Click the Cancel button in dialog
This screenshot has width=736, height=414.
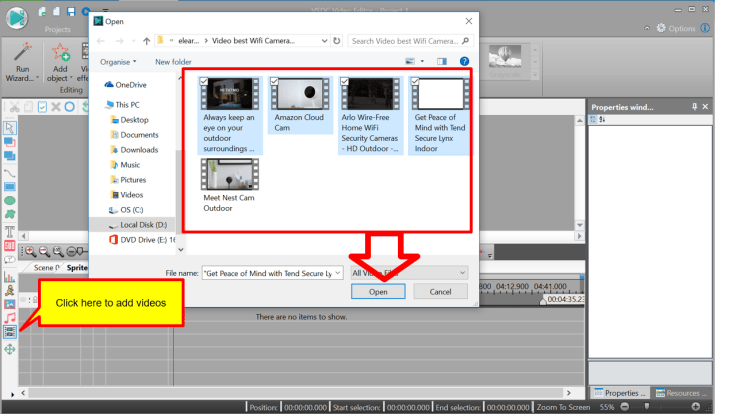[440, 291]
